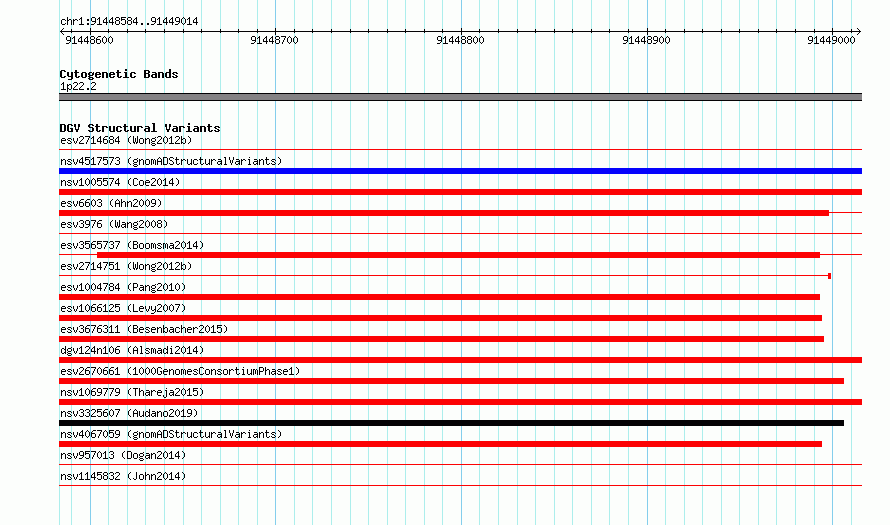The height and width of the screenshot is (525, 890).
Task: Select the red esv2670661 variant bar
Action: coord(451,381)
